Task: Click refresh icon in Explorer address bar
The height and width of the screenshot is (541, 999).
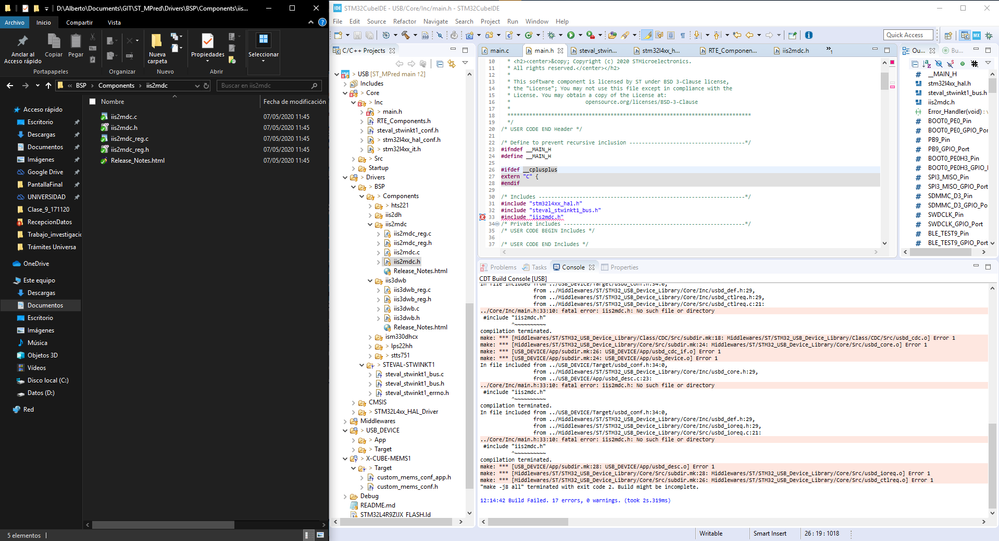Action: click(x=206, y=85)
